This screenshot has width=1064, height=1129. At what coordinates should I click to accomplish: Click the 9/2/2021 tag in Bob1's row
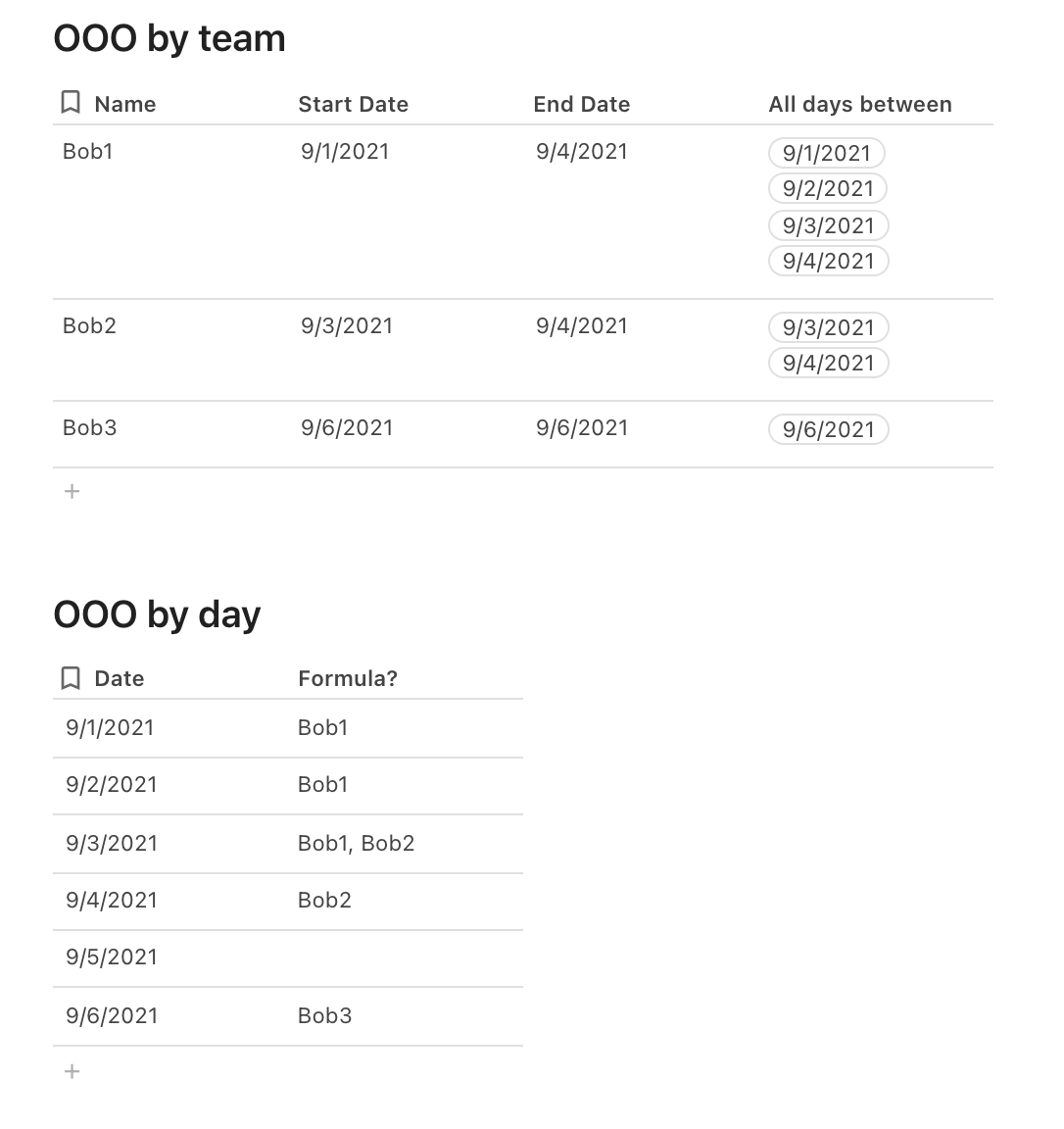828,188
